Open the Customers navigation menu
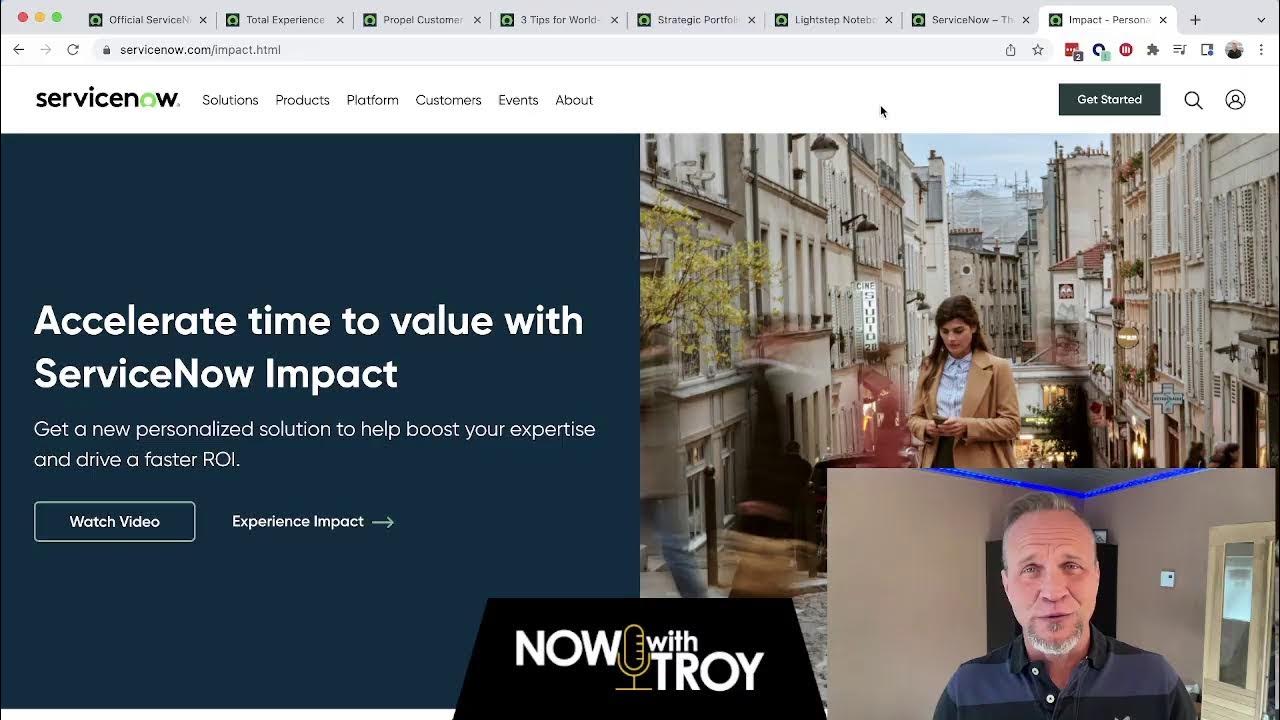Image resolution: width=1280 pixels, height=720 pixels. pyautogui.click(x=448, y=100)
